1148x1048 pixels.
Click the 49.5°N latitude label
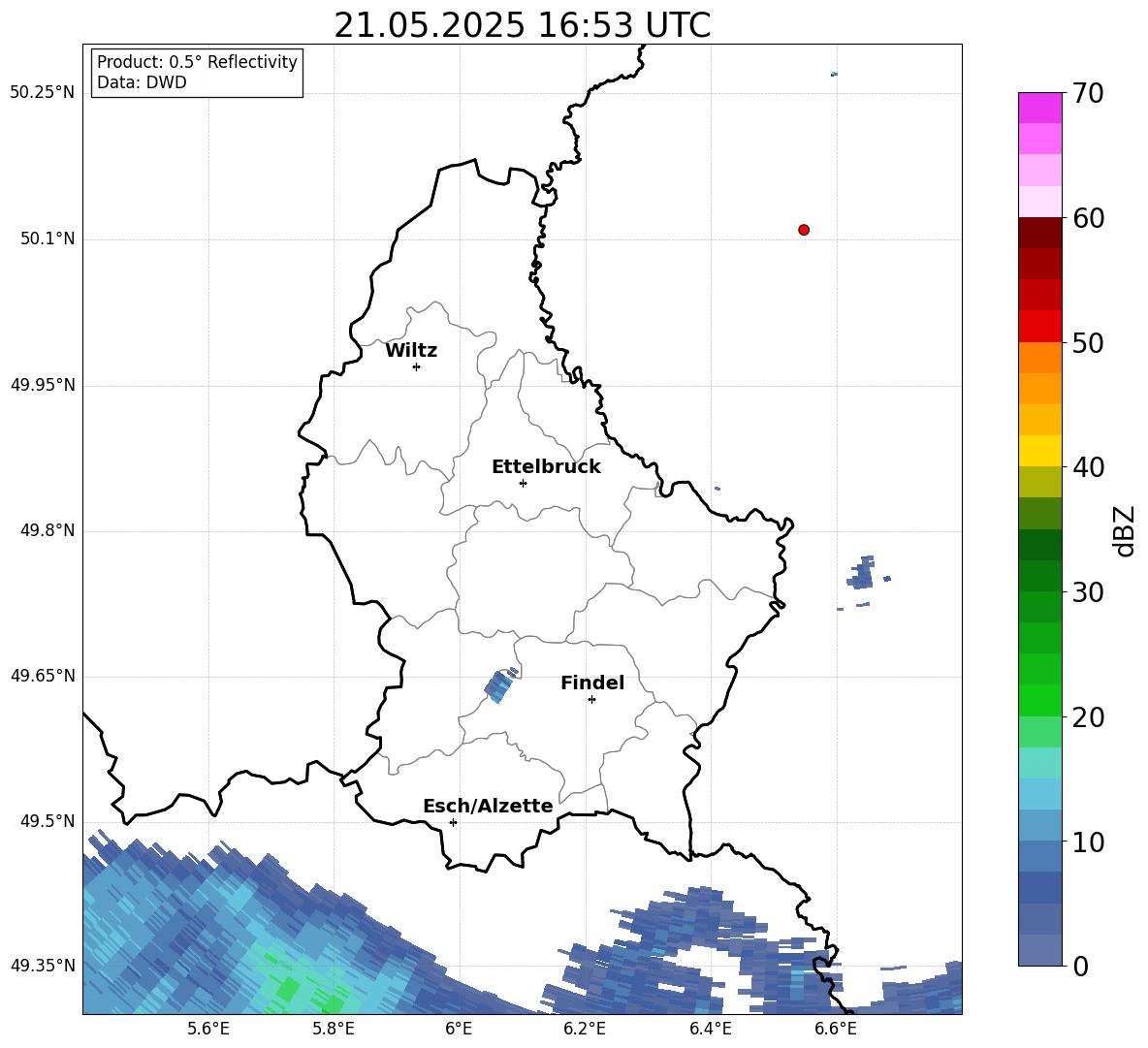coord(48,821)
